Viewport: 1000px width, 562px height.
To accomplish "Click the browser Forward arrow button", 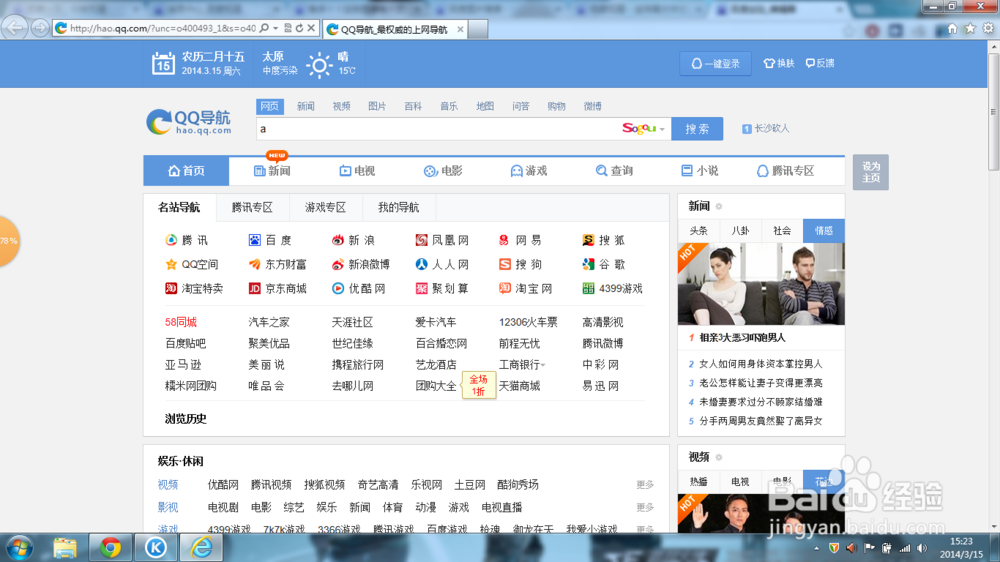I will 40,28.
